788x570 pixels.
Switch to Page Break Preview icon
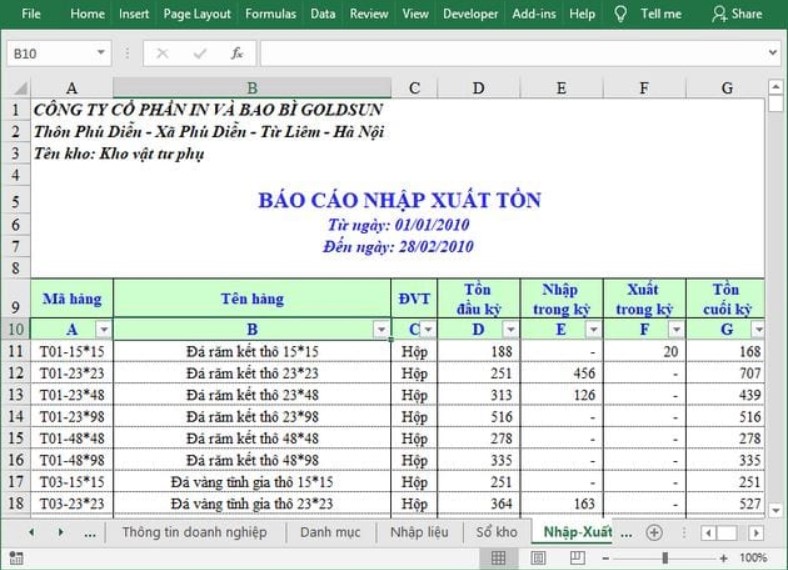[577, 557]
